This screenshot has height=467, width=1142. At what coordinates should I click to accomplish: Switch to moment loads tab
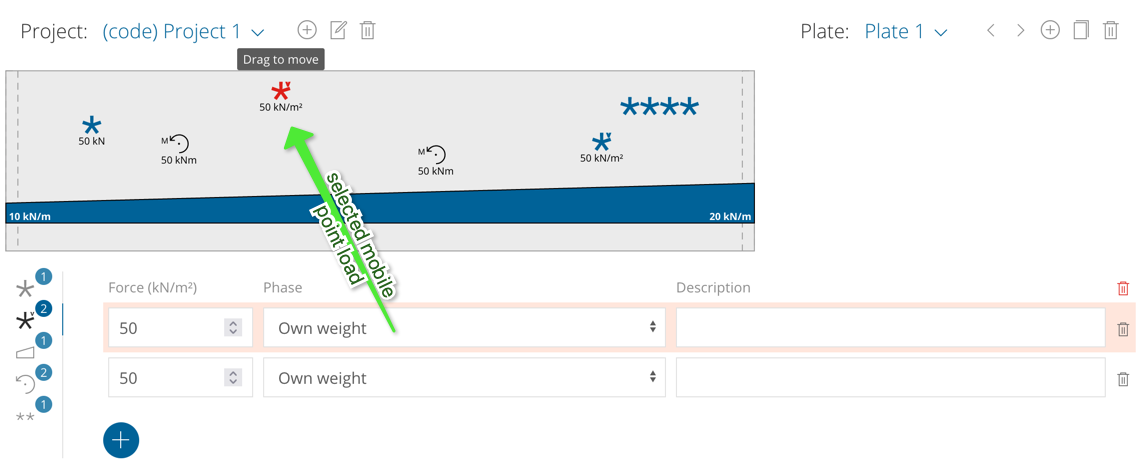pos(26,384)
